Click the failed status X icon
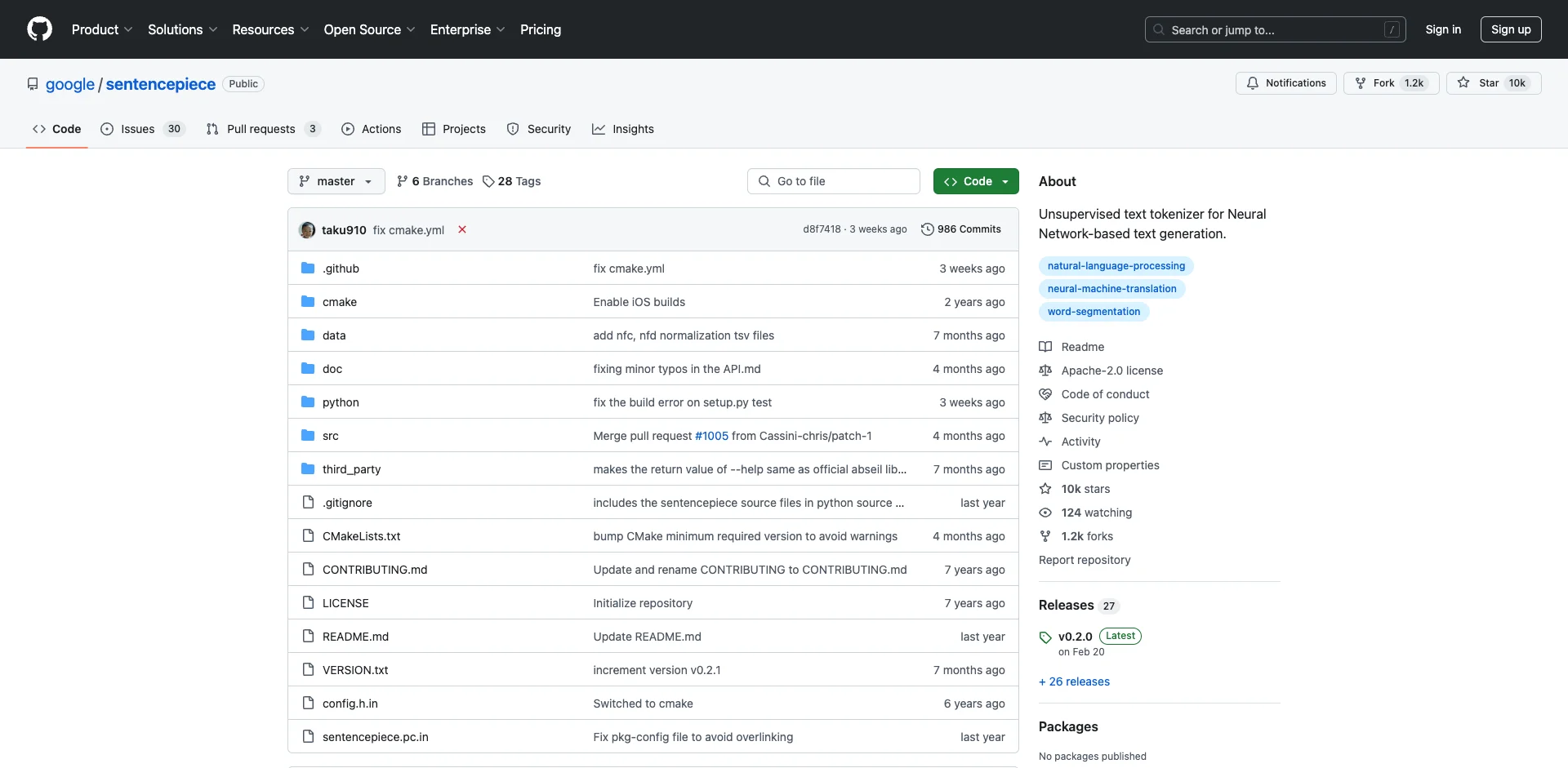Screen dimensions: 1568x768 point(462,230)
